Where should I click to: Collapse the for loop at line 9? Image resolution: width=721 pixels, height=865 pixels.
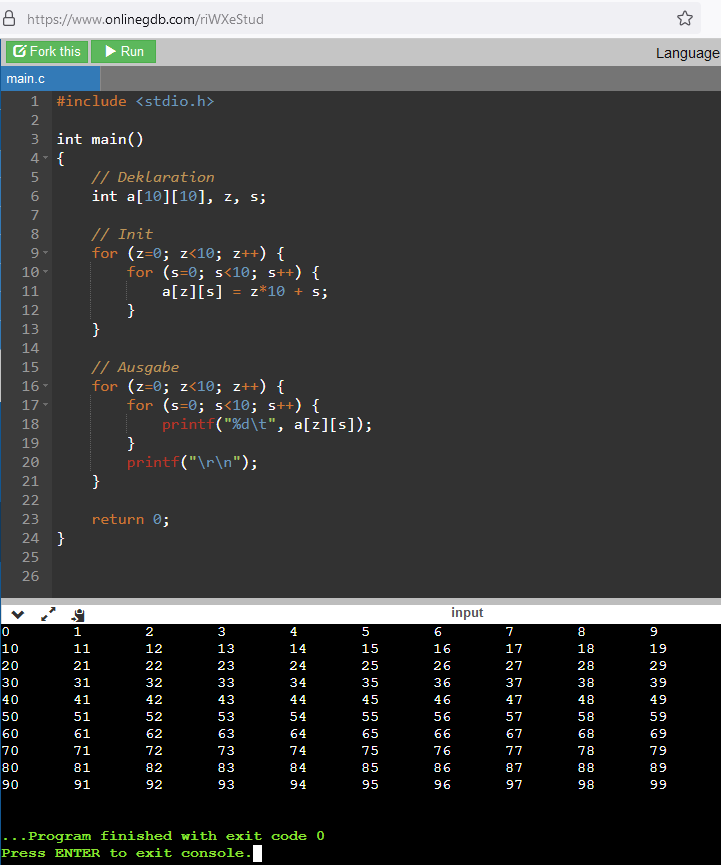pyautogui.click(x=46, y=253)
